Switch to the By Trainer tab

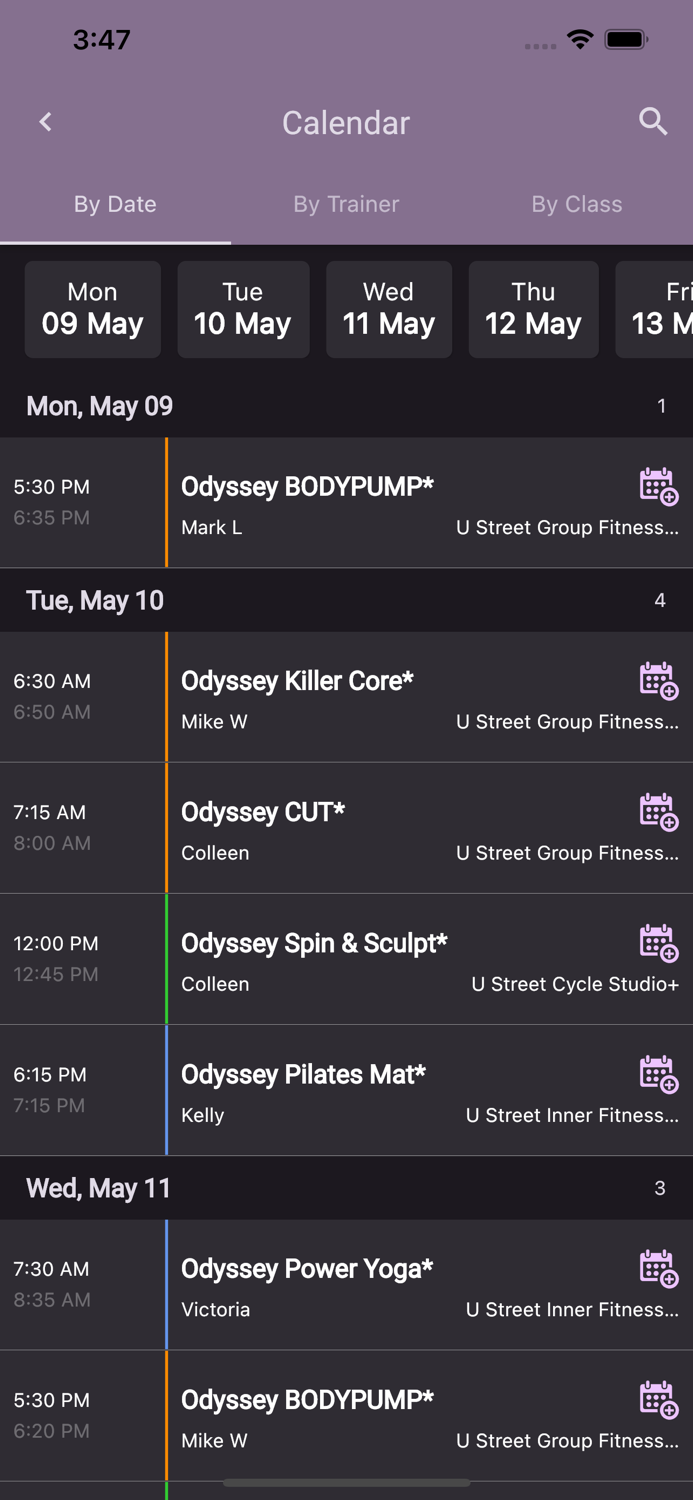tap(346, 204)
